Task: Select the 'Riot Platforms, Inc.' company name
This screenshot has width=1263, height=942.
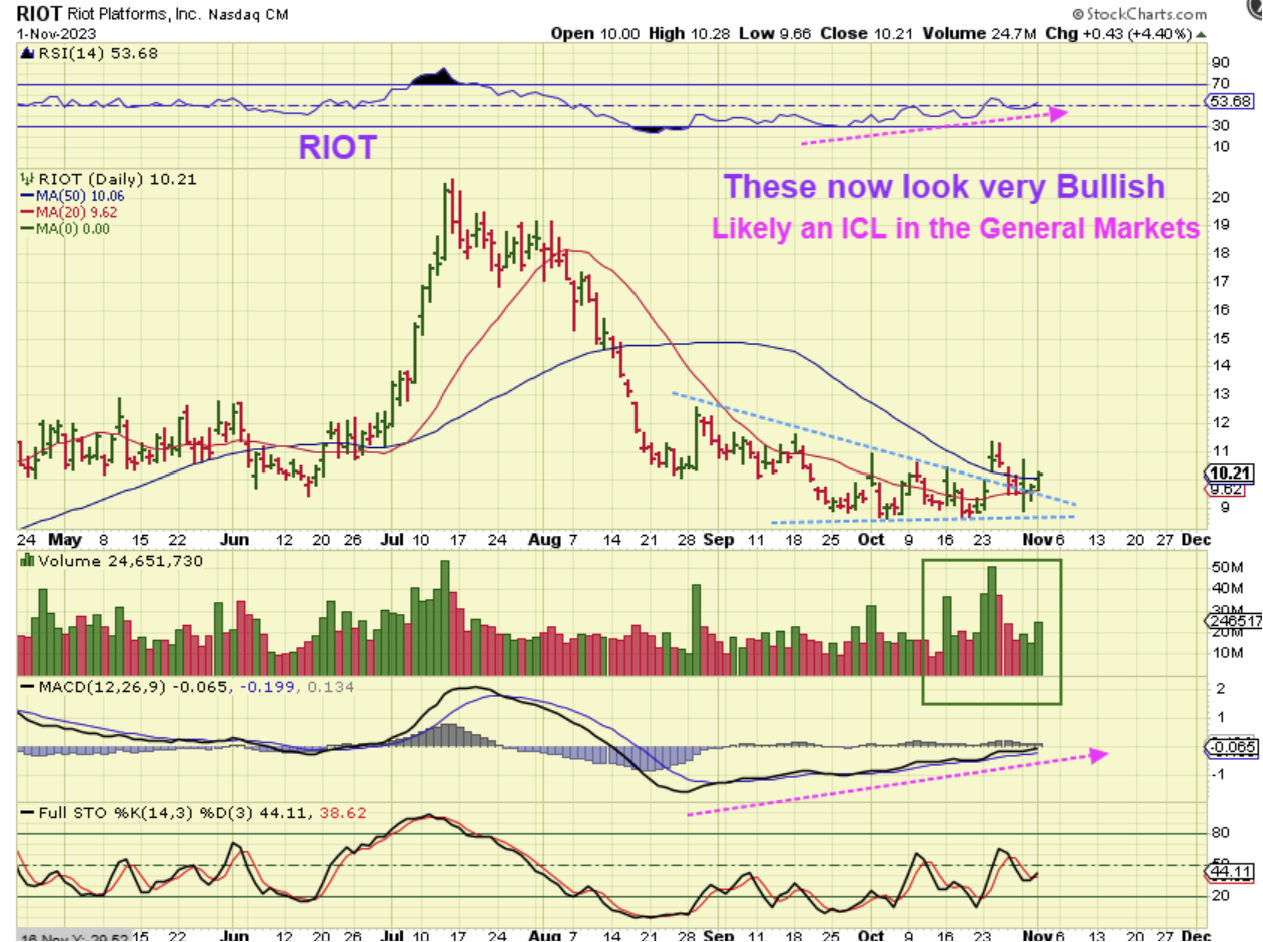Action: coord(133,15)
